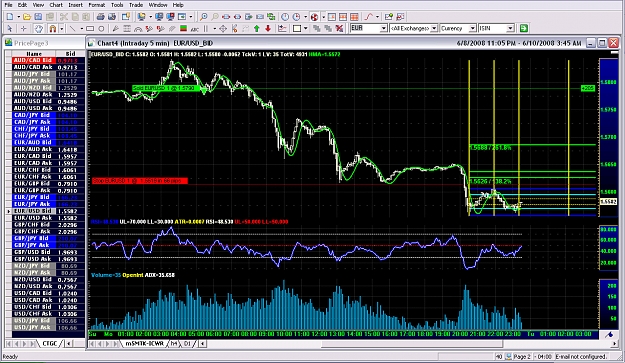The image size is (625, 363).
Task: Select the rectangle drawing tool
Action: 90,28
